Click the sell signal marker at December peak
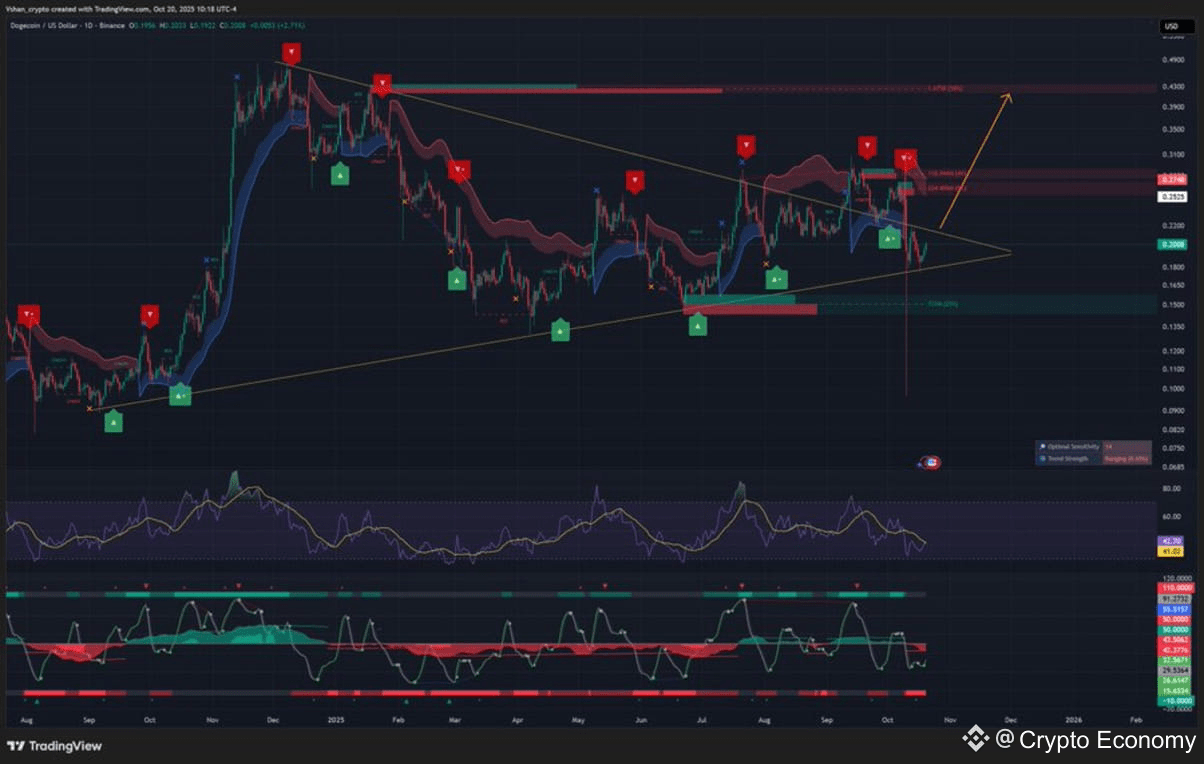The image size is (1204, 764). click(x=291, y=54)
